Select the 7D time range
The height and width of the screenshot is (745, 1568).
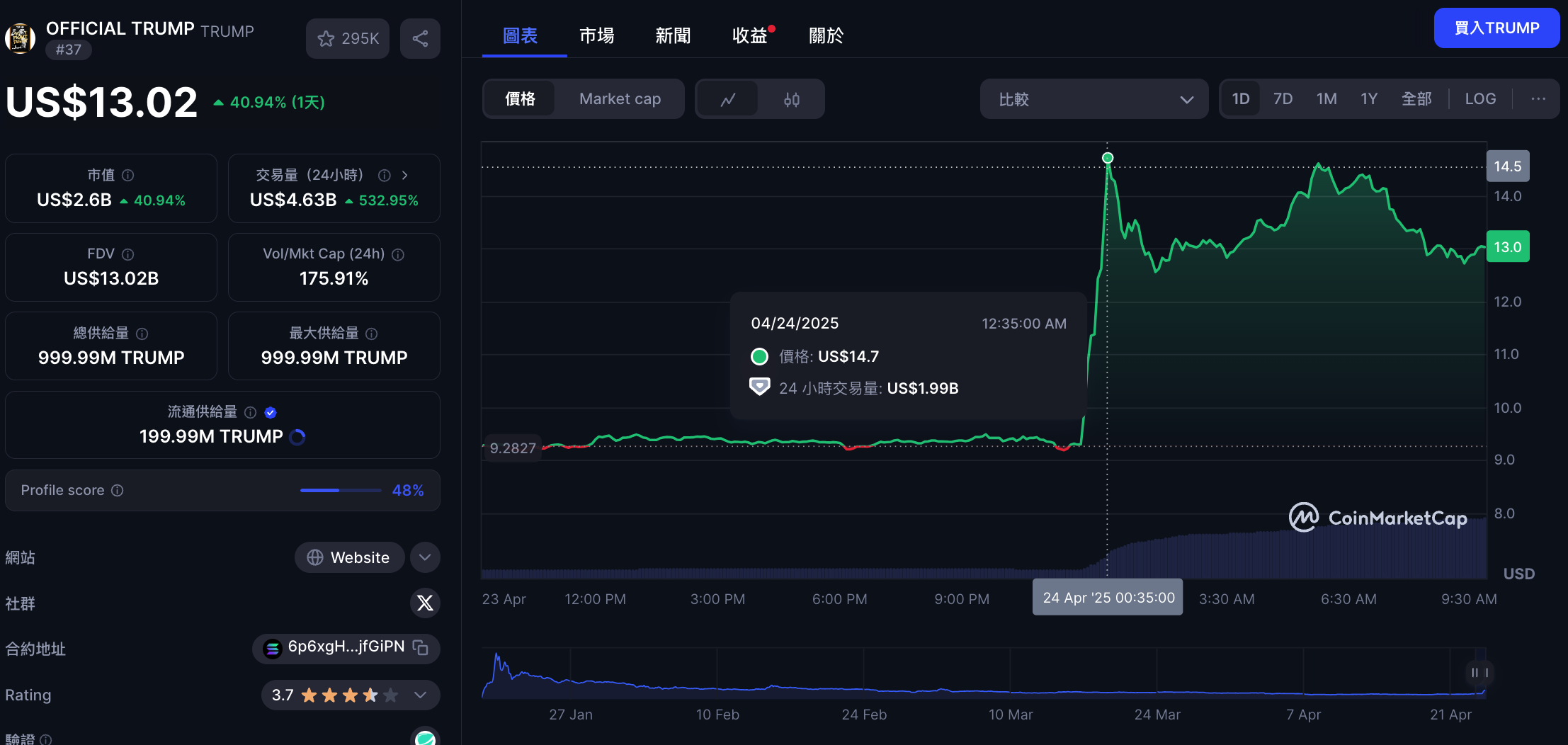(x=1283, y=98)
